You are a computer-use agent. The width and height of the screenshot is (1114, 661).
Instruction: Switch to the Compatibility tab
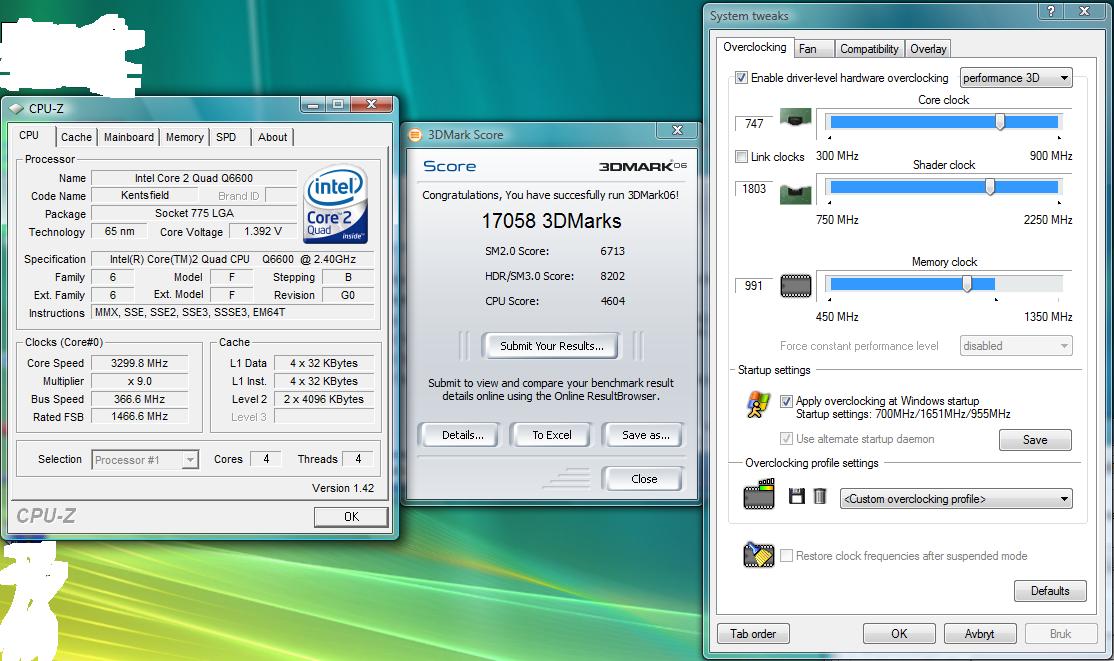[869, 49]
